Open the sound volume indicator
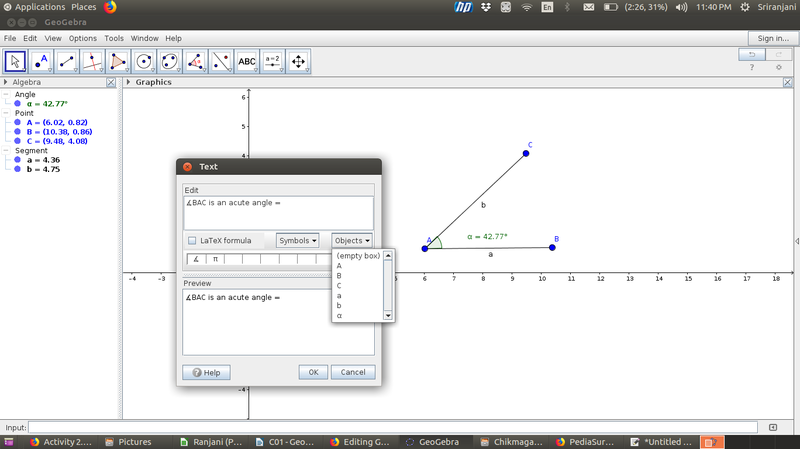 tap(681, 7)
